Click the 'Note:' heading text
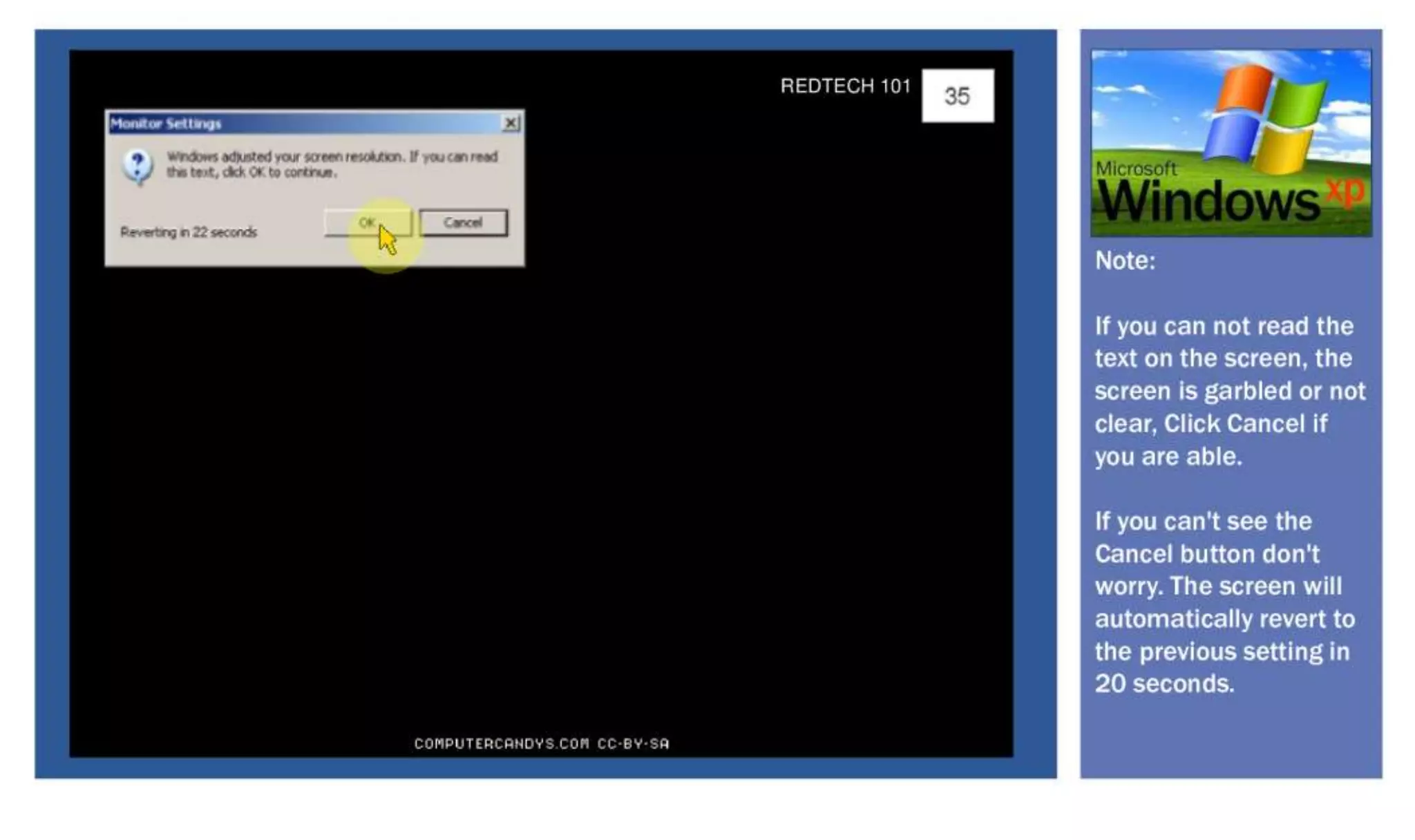This screenshot has height=840, width=1415. pyautogui.click(x=1125, y=261)
